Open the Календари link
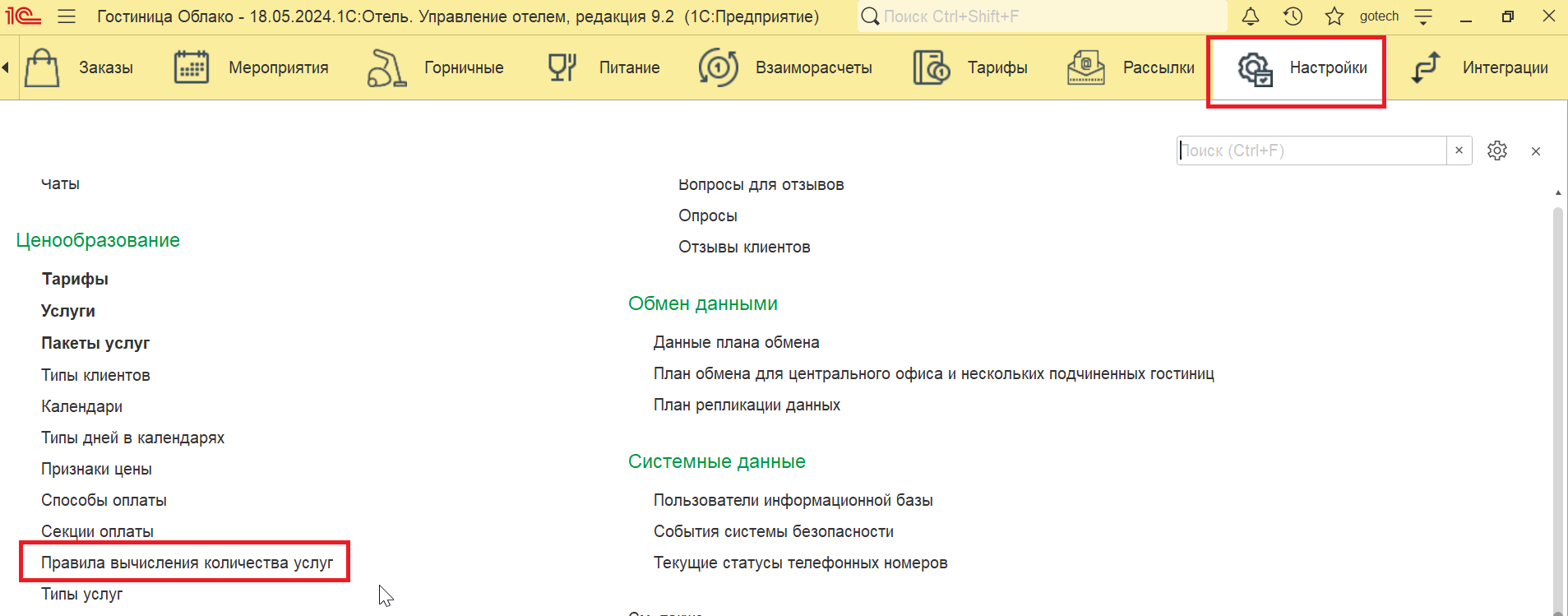The height and width of the screenshot is (616, 1568). click(81, 406)
